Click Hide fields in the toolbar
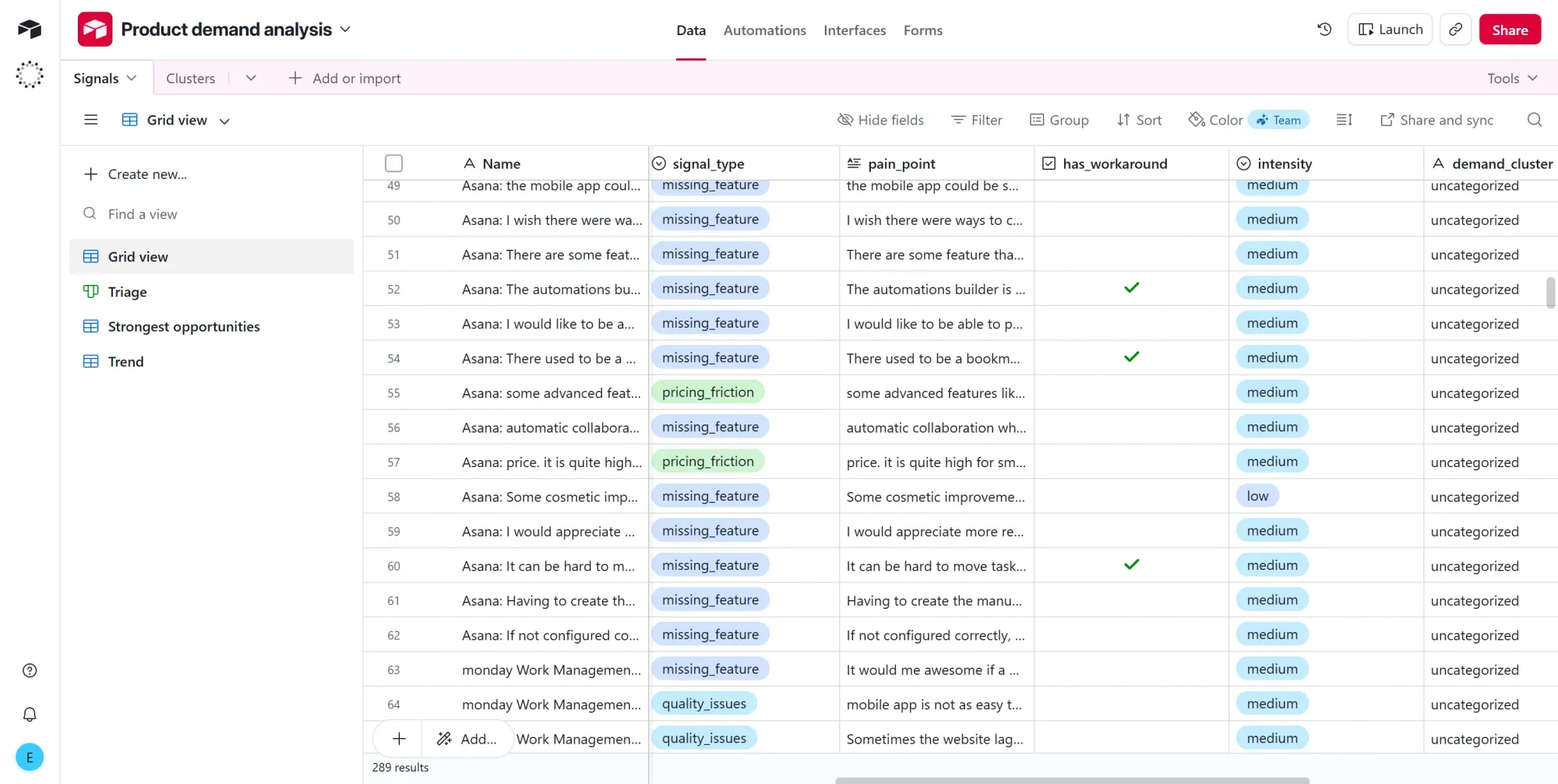The height and width of the screenshot is (784, 1558). (x=880, y=120)
